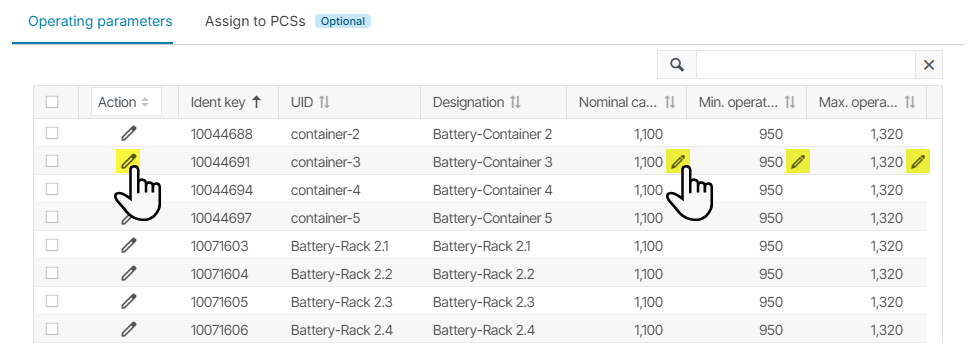Sort by Nominal capacity column

click(670, 103)
